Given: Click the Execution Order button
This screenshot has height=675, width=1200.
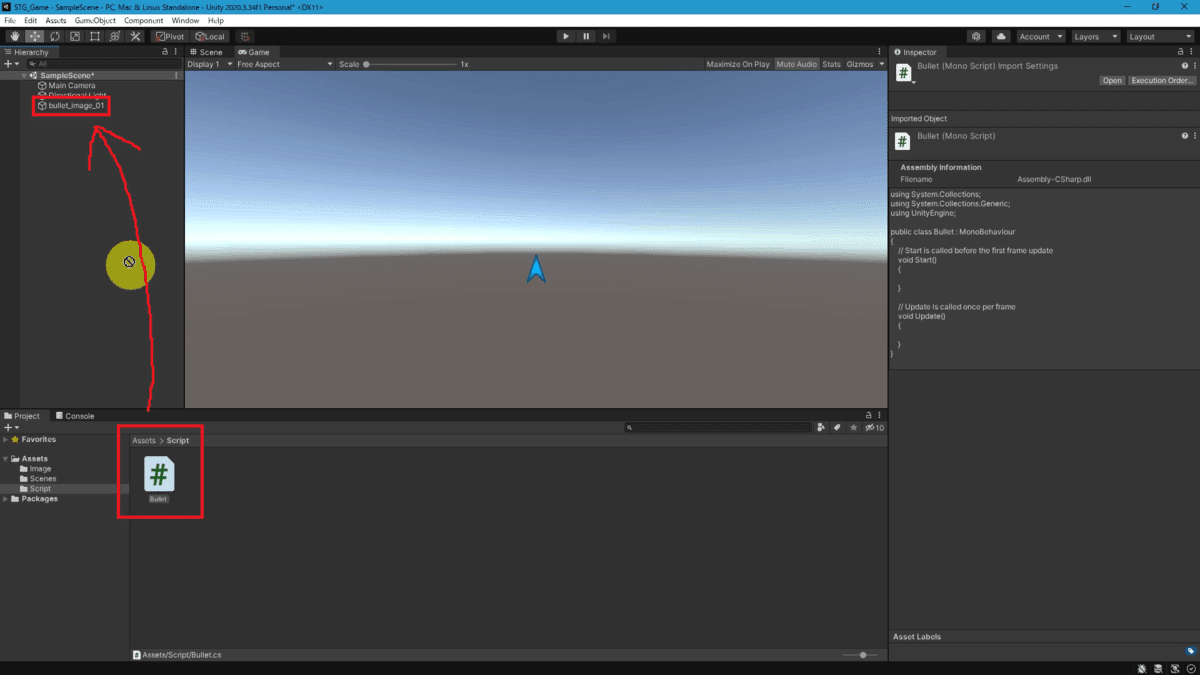Looking at the screenshot, I should click(x=1161, y=80).
